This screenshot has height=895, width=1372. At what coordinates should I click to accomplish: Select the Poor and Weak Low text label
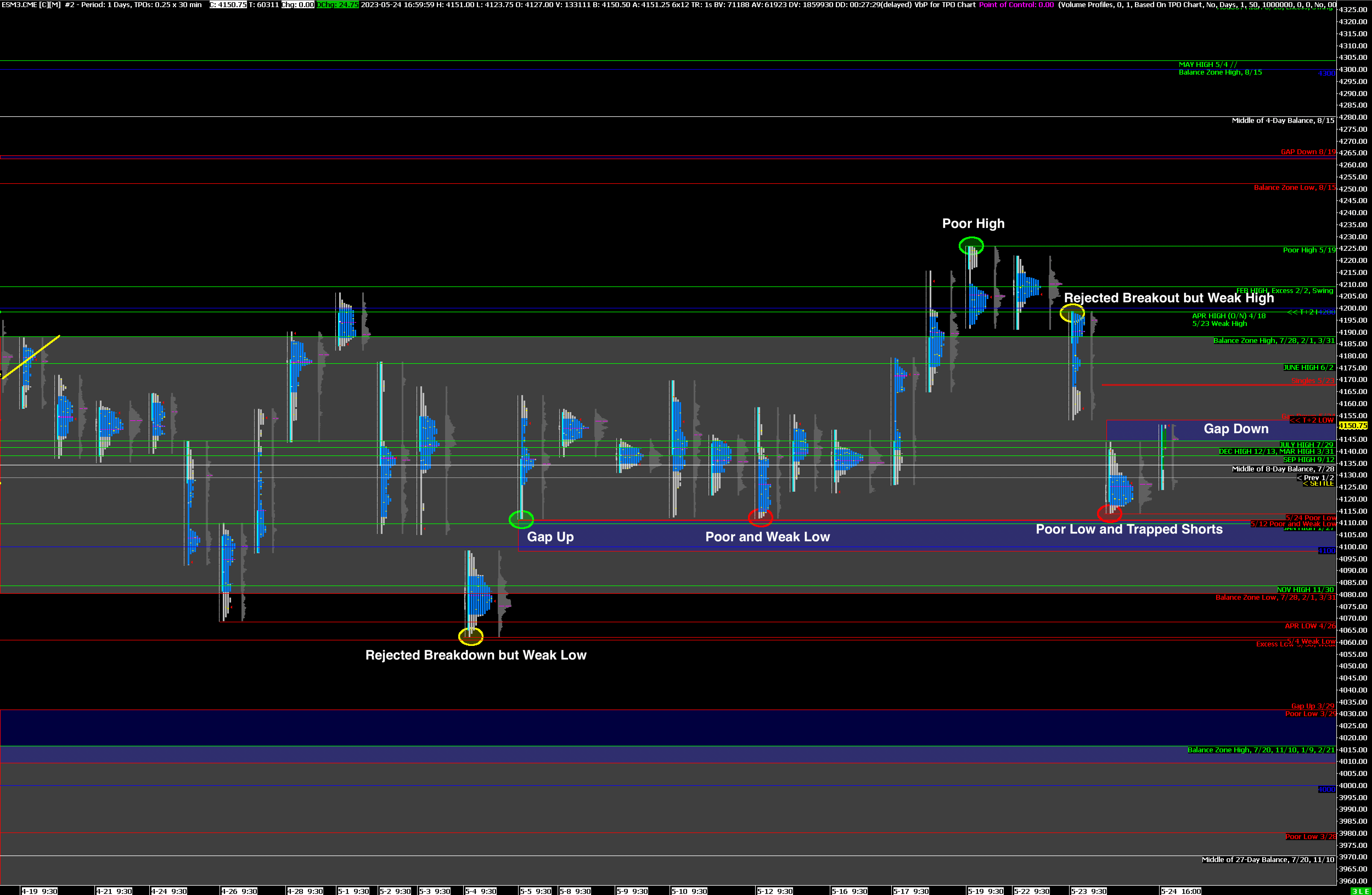click(767, 537)
